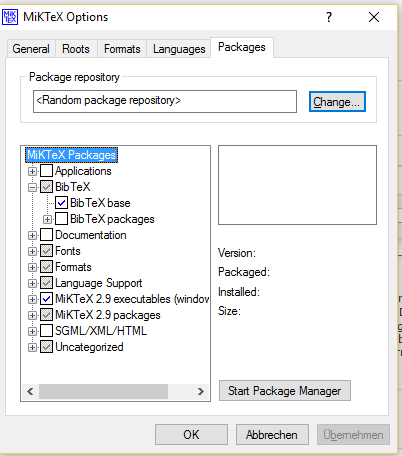Uncheck the BibTeX base checkbox
The image size is (402, 456).
(x=61, y=203)
